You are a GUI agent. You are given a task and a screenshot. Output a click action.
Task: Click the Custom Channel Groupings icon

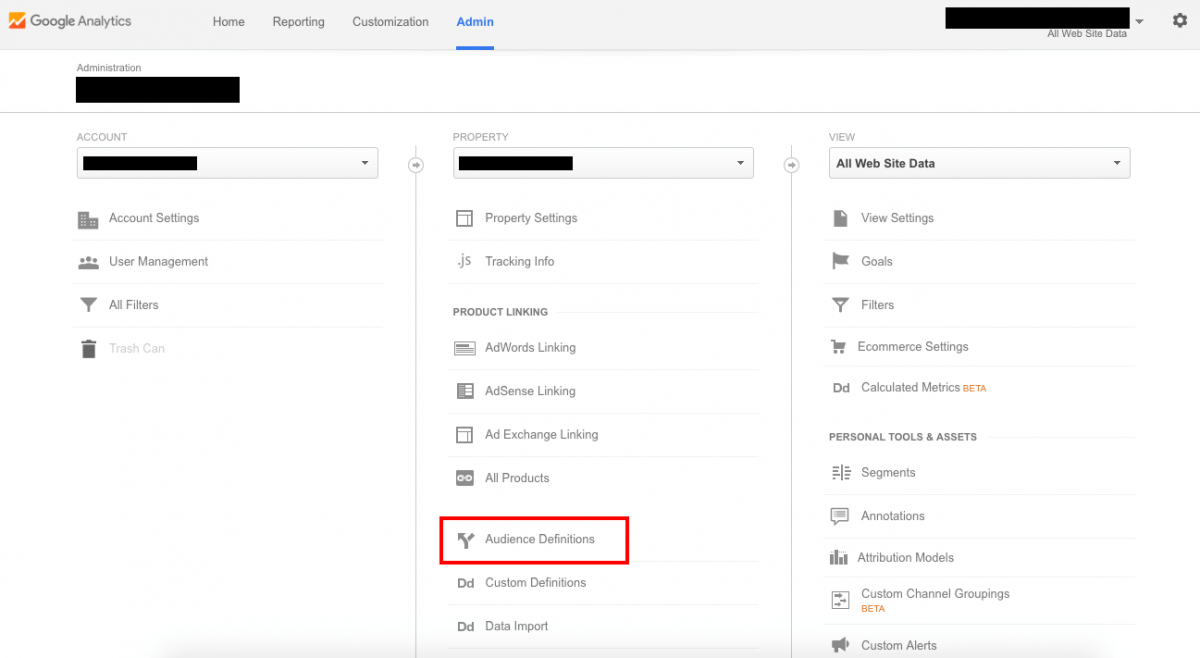click(840, 600)
